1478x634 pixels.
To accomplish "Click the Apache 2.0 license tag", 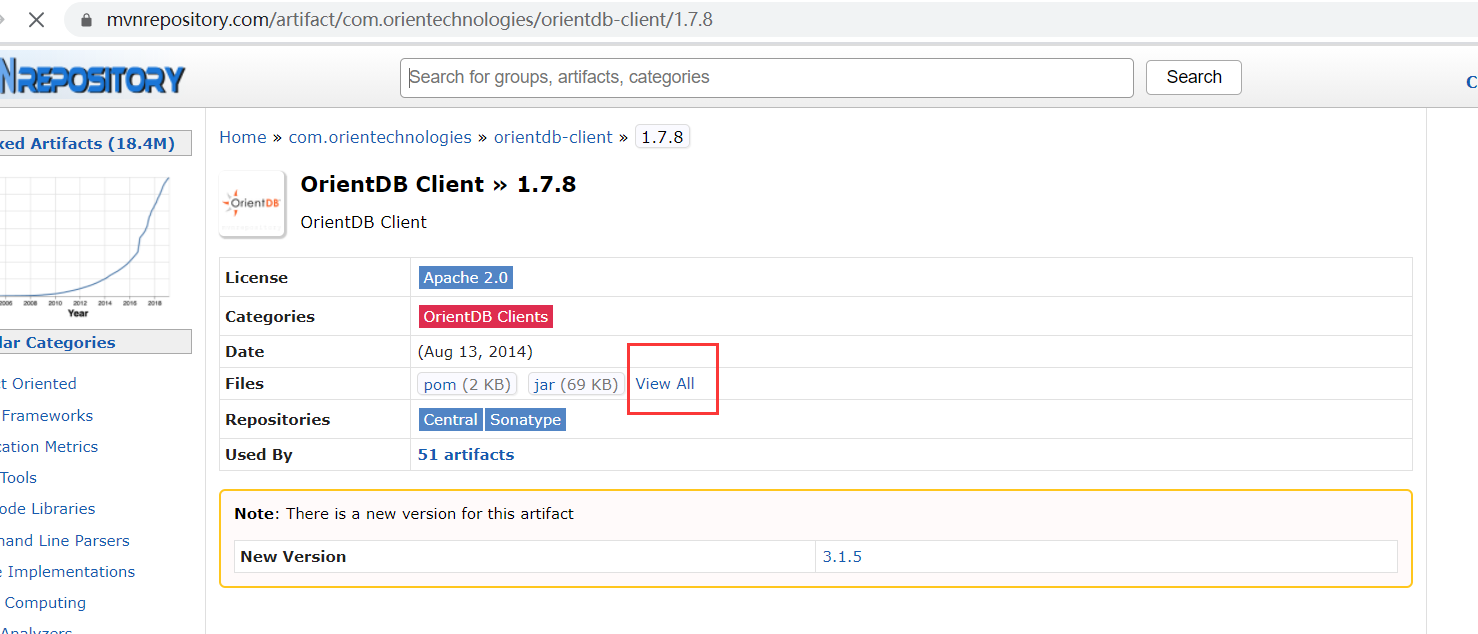I will coord(466,278).
